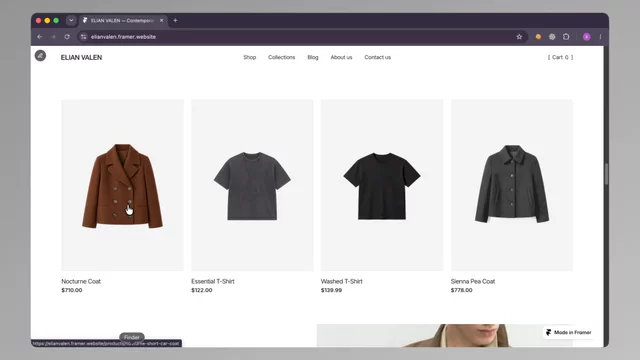This screenshot has height=360, width=640.
Task: Open the purple profile avatar
Action: click(587, 37)
